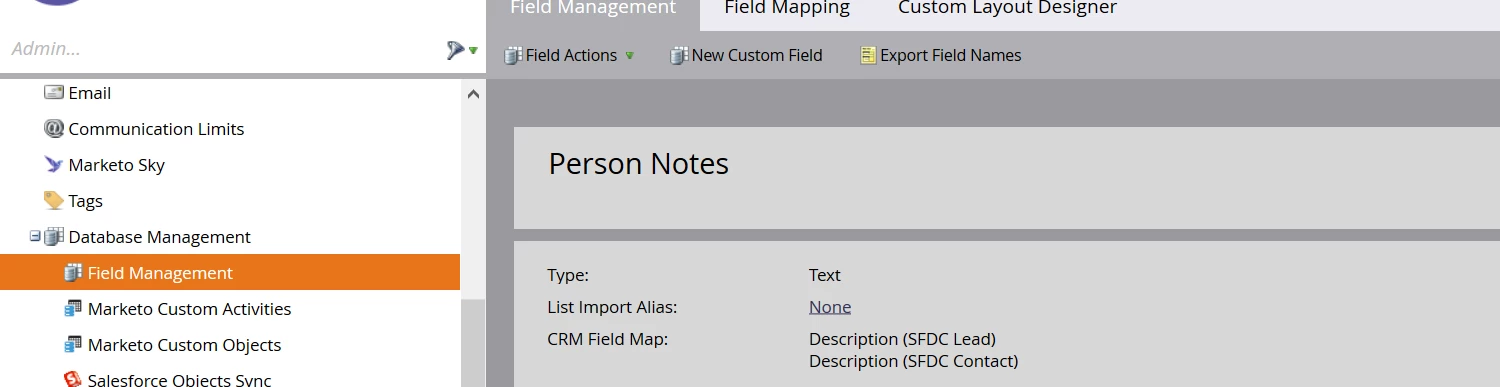Click the Marketo Custom Objects icon
Image resolution: width=1500 pixels, height=387 pixels.
click(x=73, y=345)
